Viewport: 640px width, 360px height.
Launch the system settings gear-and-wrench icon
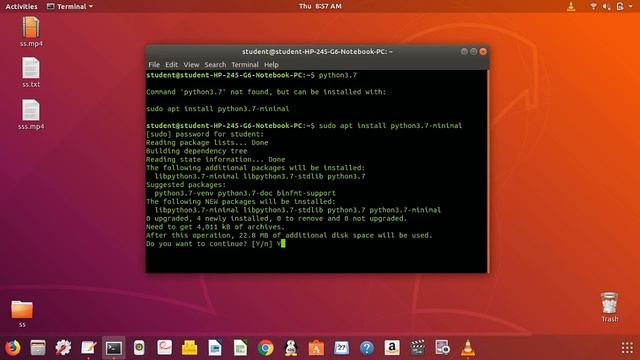point(63,348)
